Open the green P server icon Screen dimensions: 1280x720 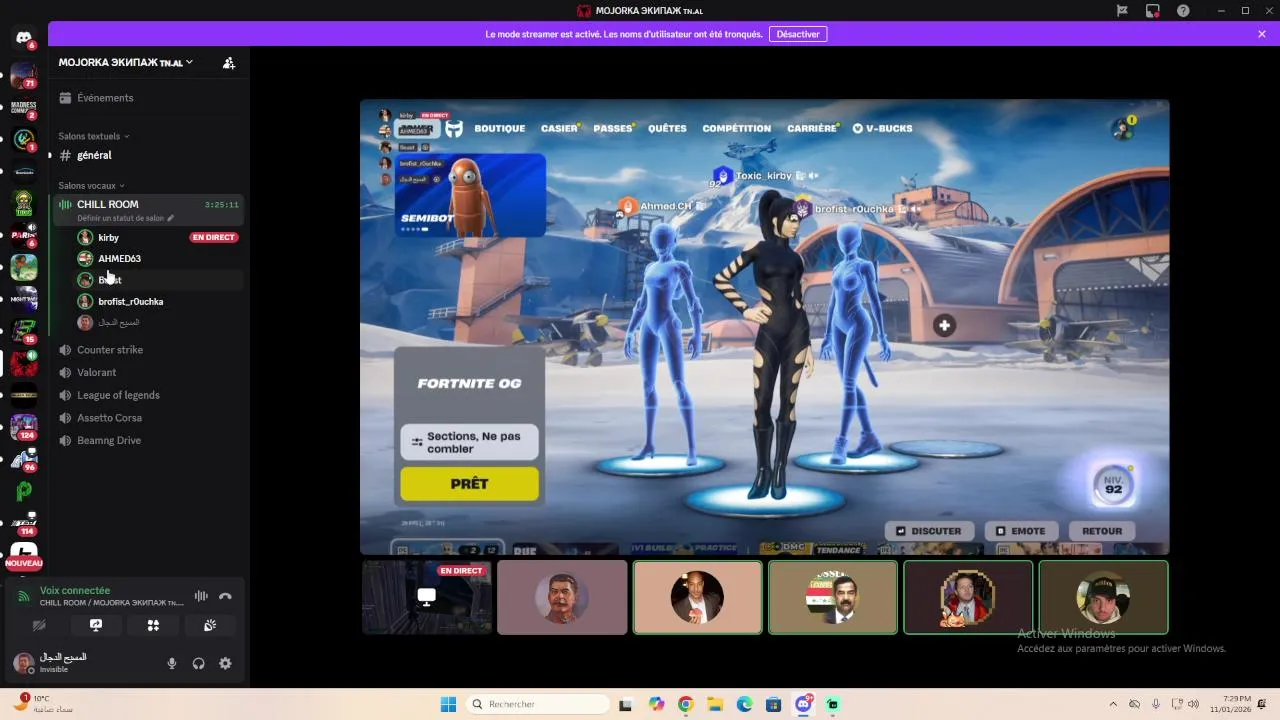24,491
